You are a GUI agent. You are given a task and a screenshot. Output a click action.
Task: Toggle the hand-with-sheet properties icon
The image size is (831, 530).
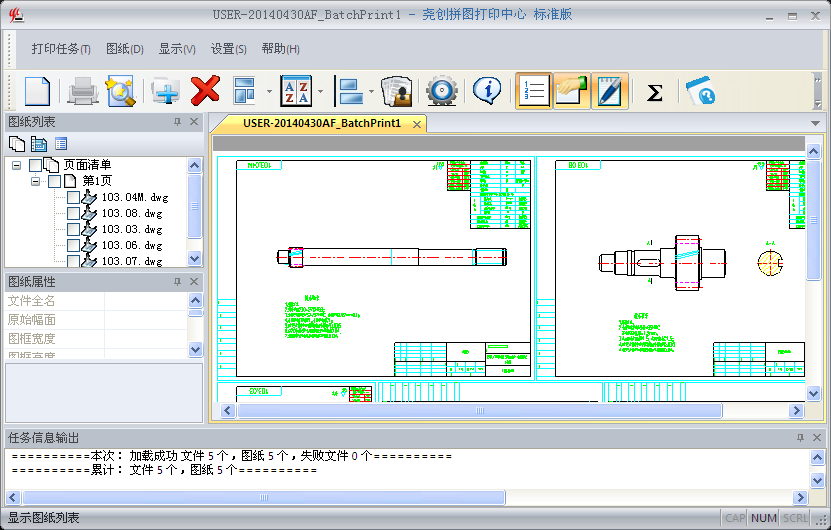pos(572,91)
